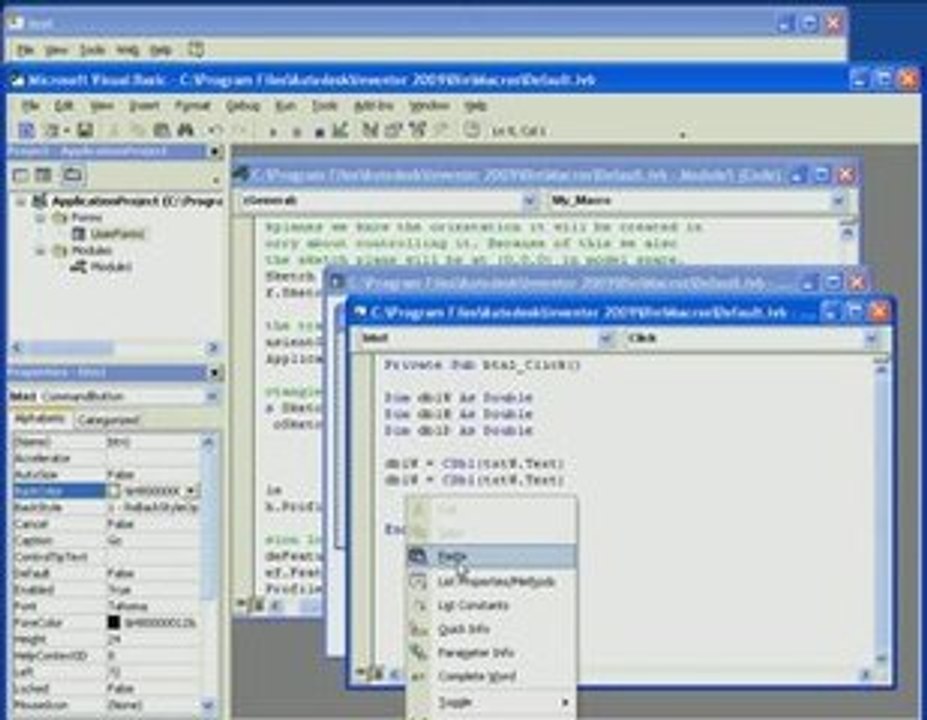Open the Insert UserForm icon's dropdown arrow
Viewport: 927px width, 720px height.
pos(67,130)
